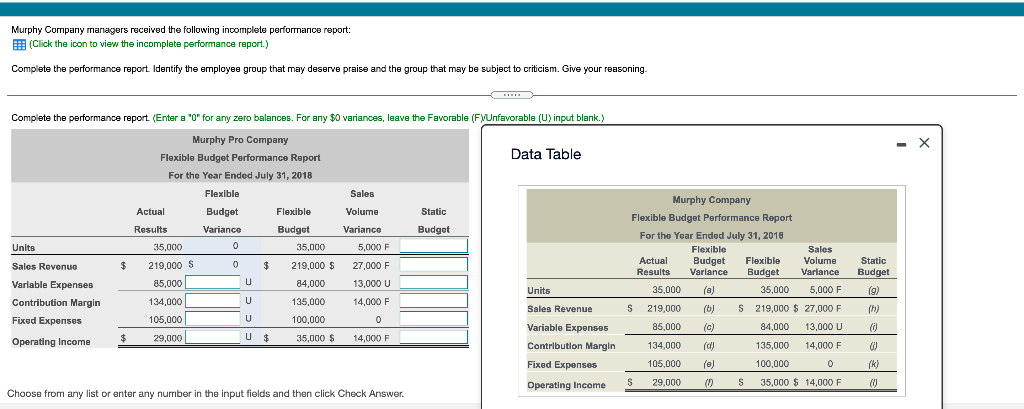Click the 'Murphy Company' heading in Data Table
This screenshot has height=409, width=1024.
tap(711, 200)
